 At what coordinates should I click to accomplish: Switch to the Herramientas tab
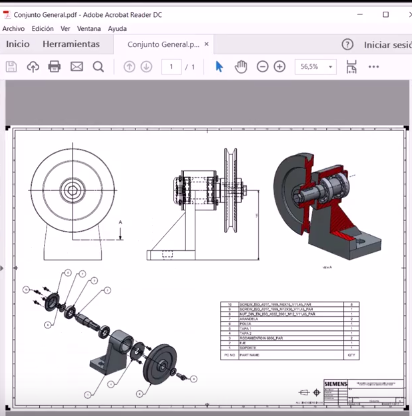[71, 44]
